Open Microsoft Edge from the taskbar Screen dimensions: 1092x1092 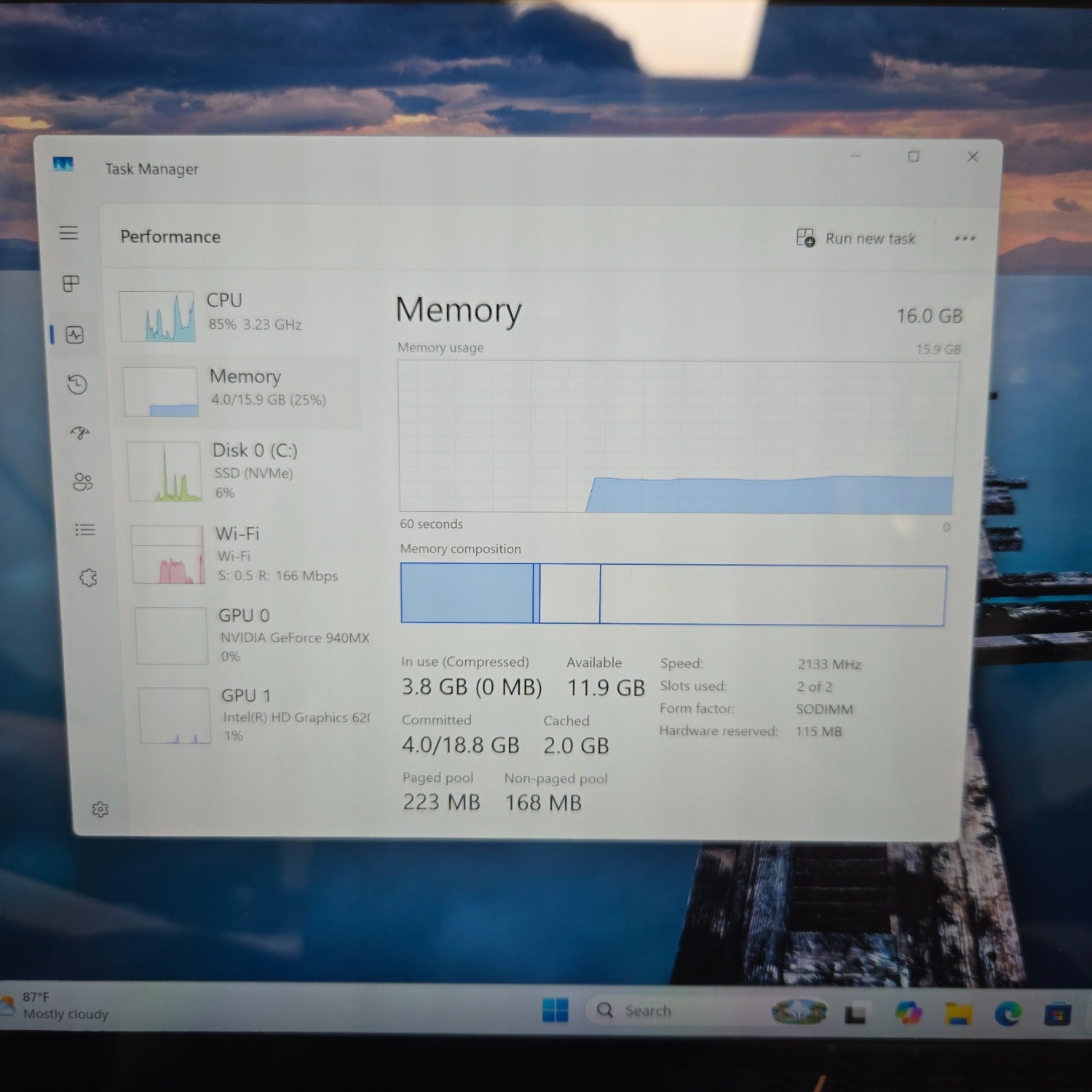point(1008,1013)
